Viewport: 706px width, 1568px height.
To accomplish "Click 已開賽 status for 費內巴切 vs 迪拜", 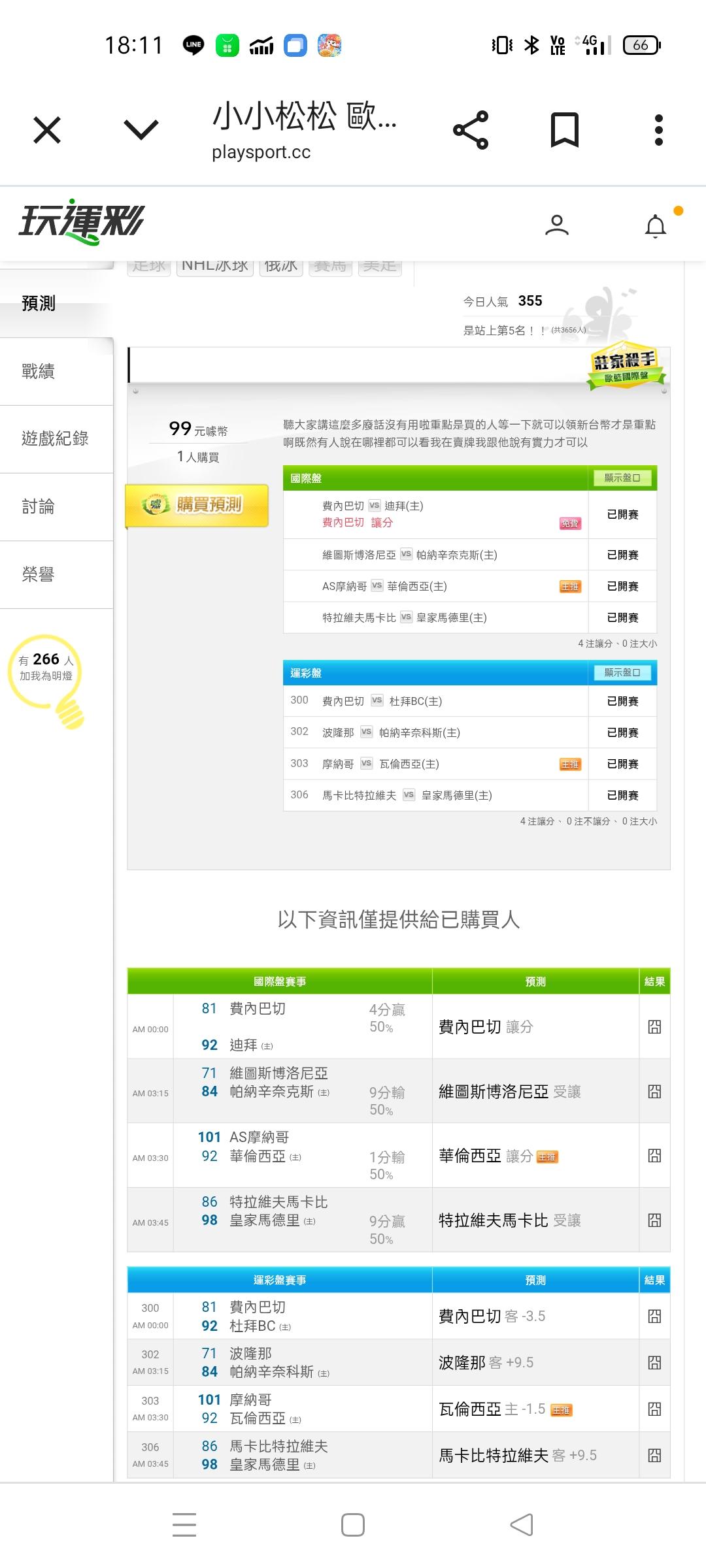I will tap(622, 515).
